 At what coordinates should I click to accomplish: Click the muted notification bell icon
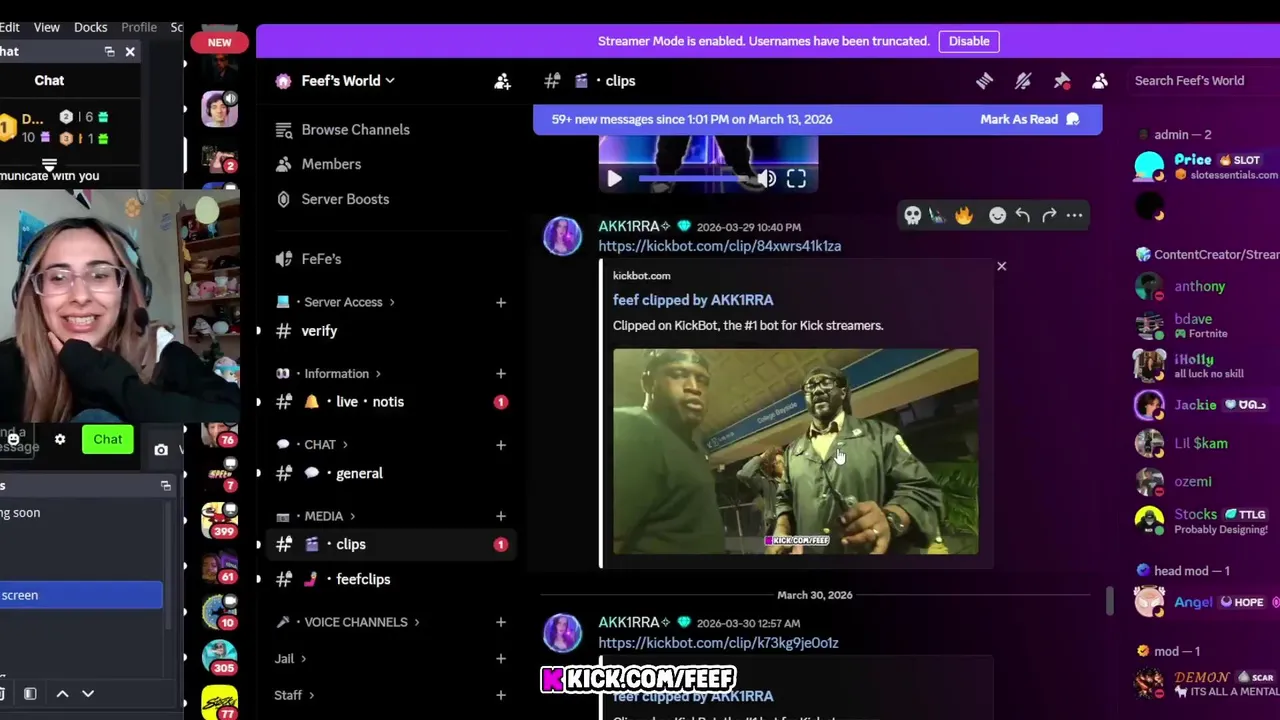pos(1023,81)
